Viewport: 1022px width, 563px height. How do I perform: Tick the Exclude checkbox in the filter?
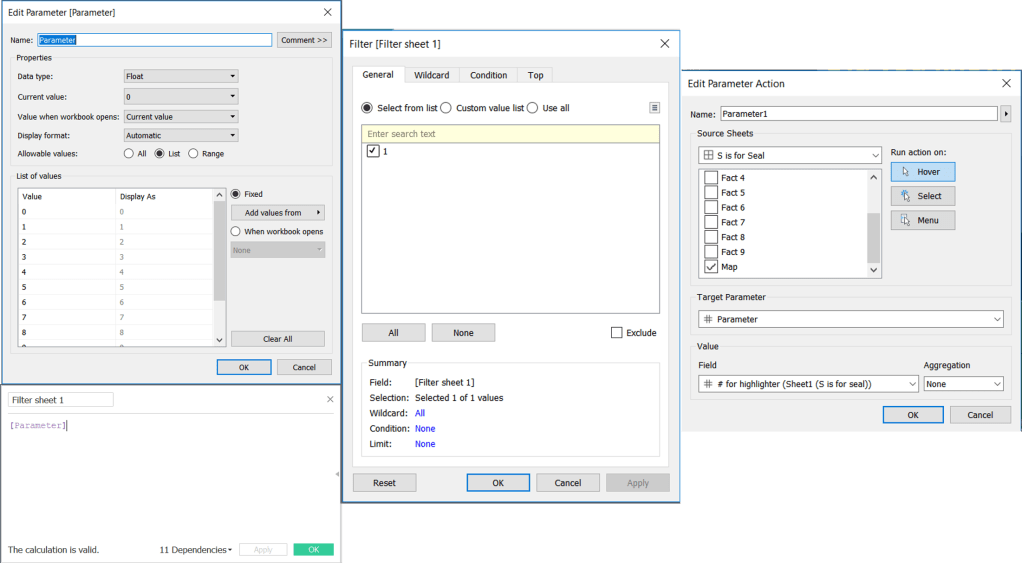click(x=617, y=333)
